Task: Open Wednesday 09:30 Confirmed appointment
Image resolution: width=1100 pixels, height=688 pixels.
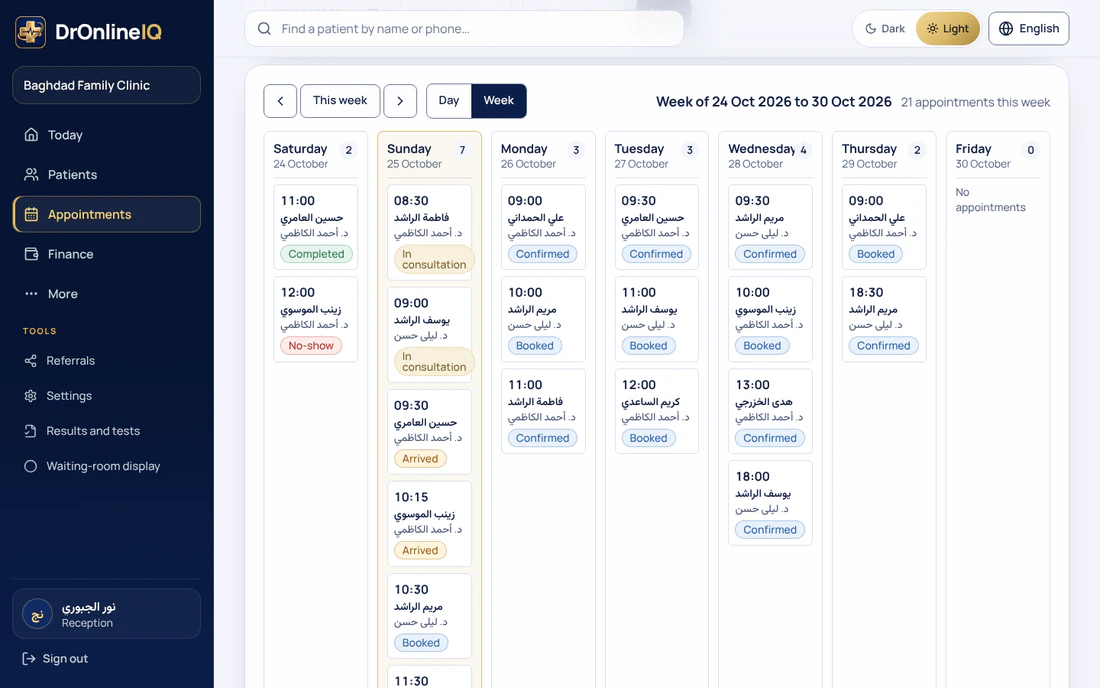Action: coord(770,227)
